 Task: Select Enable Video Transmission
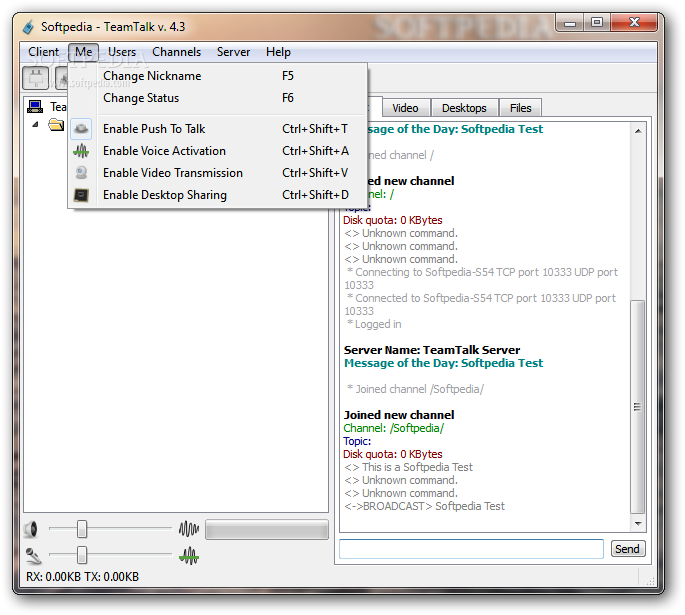[x=217, y=173]
